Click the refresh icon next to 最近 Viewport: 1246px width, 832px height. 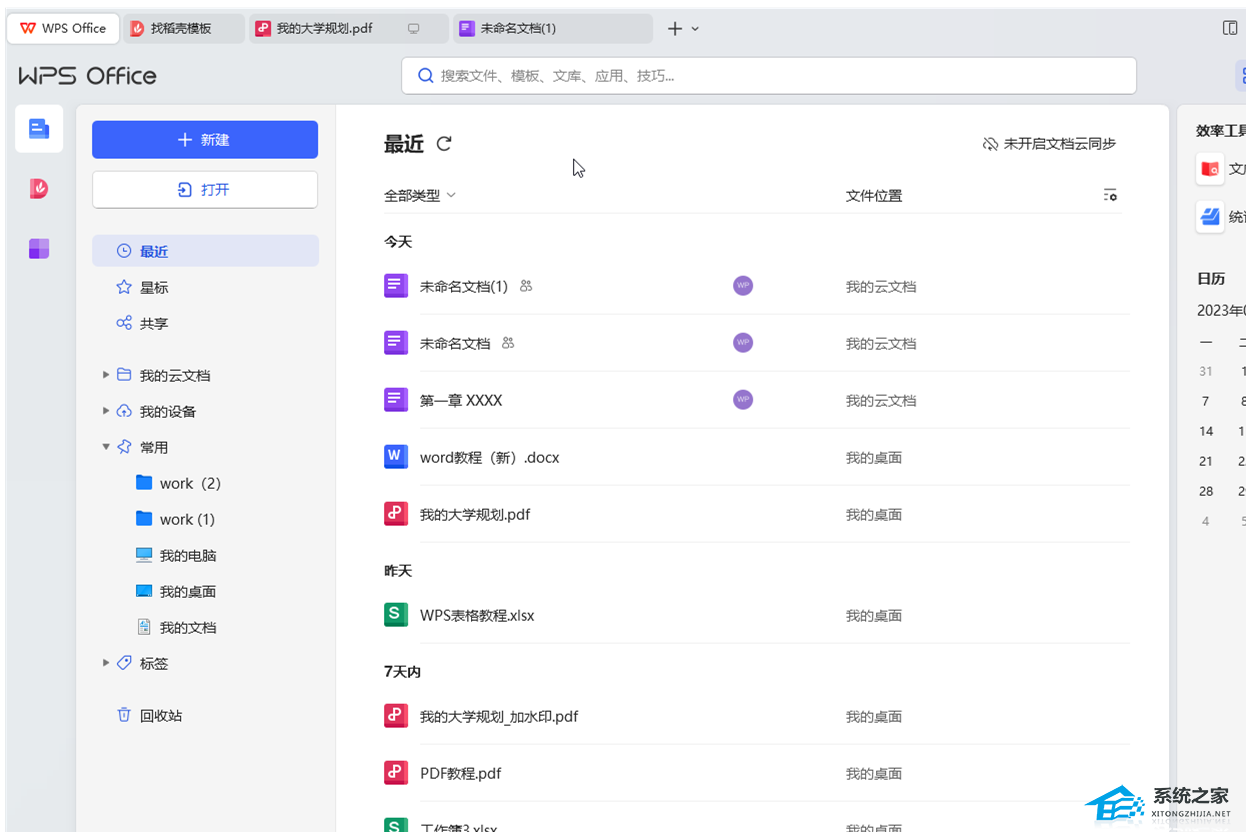pos(444,144)
